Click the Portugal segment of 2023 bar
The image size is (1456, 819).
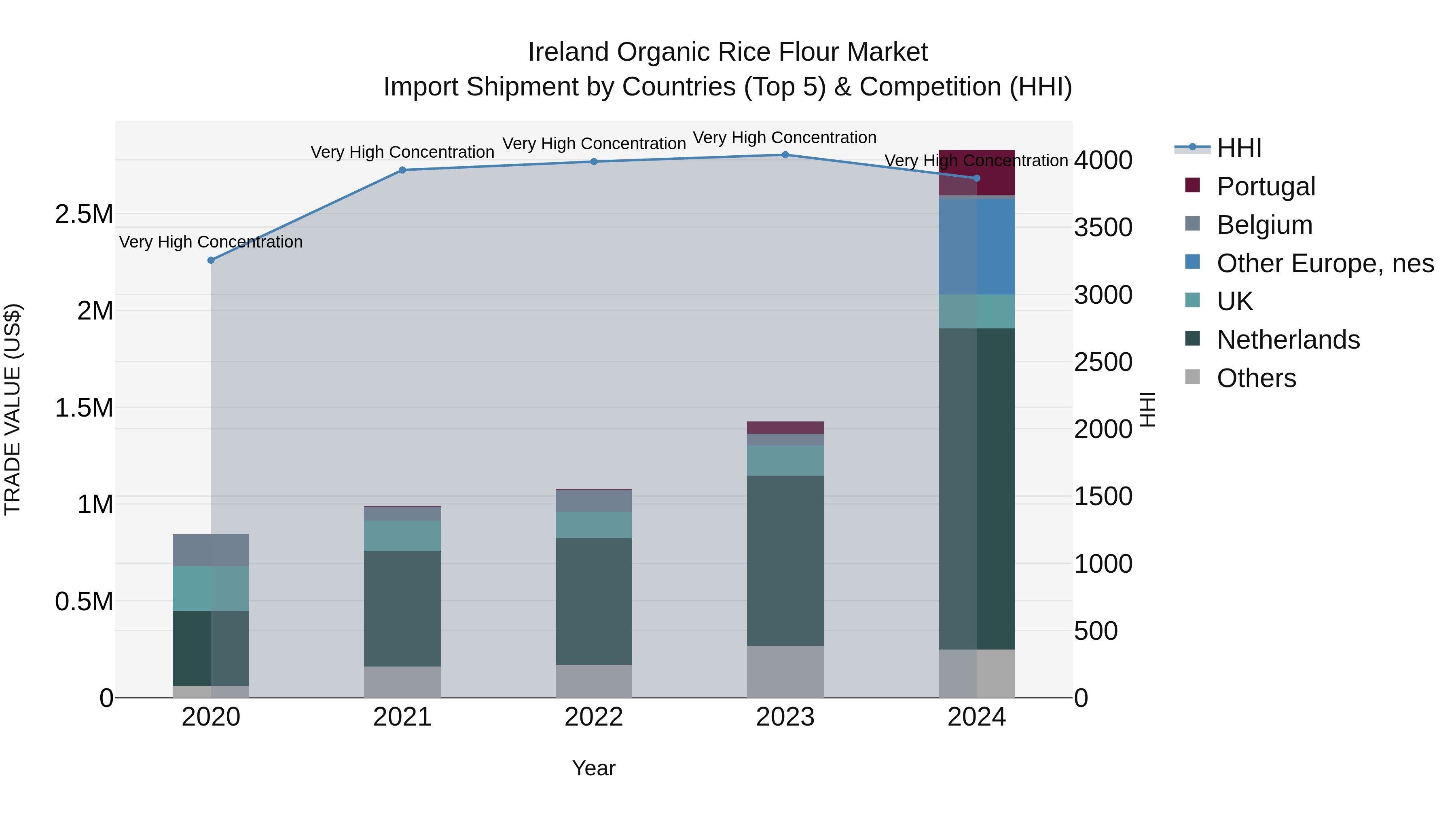click(785, 428)
